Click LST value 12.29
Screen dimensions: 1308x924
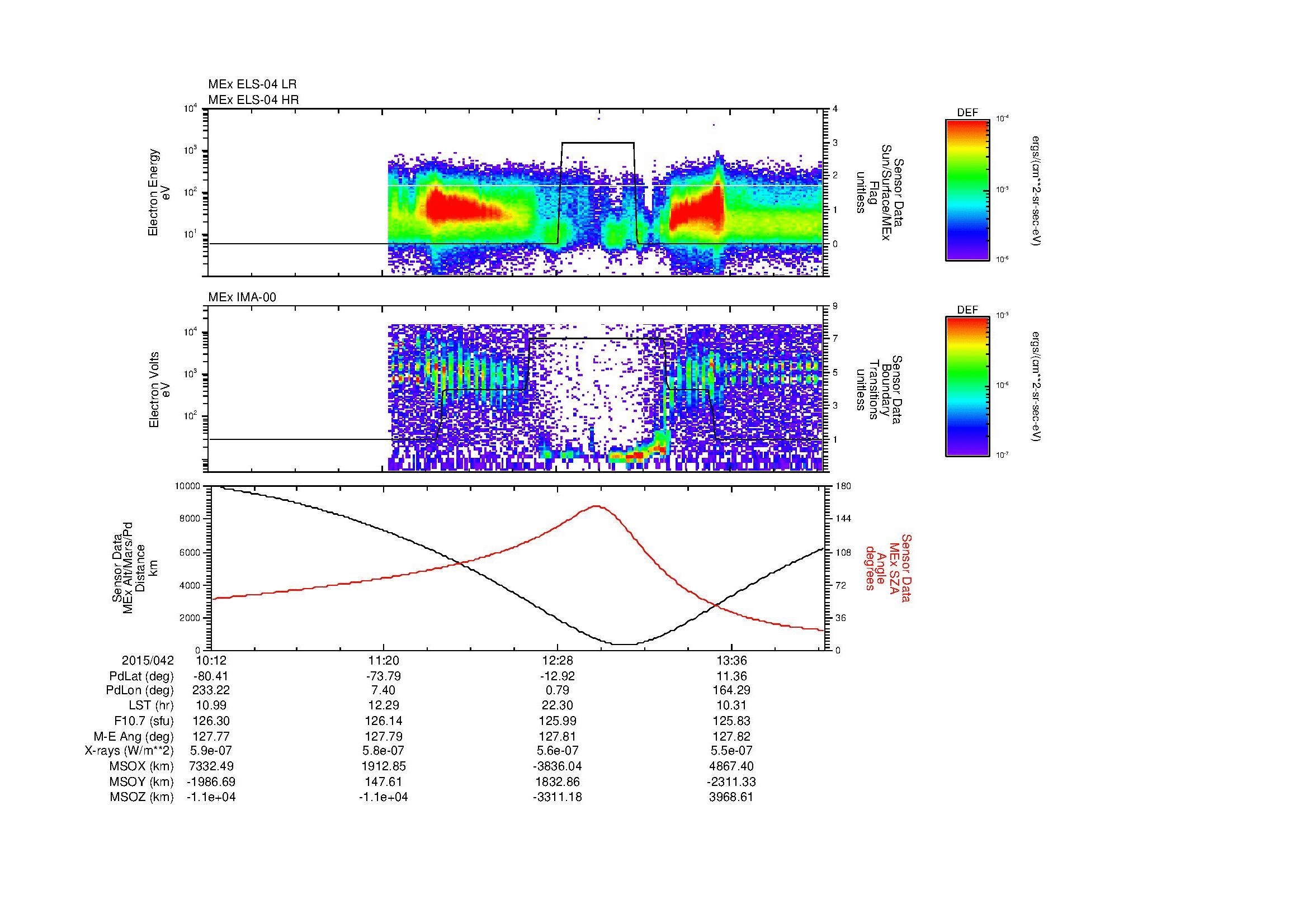384,706
